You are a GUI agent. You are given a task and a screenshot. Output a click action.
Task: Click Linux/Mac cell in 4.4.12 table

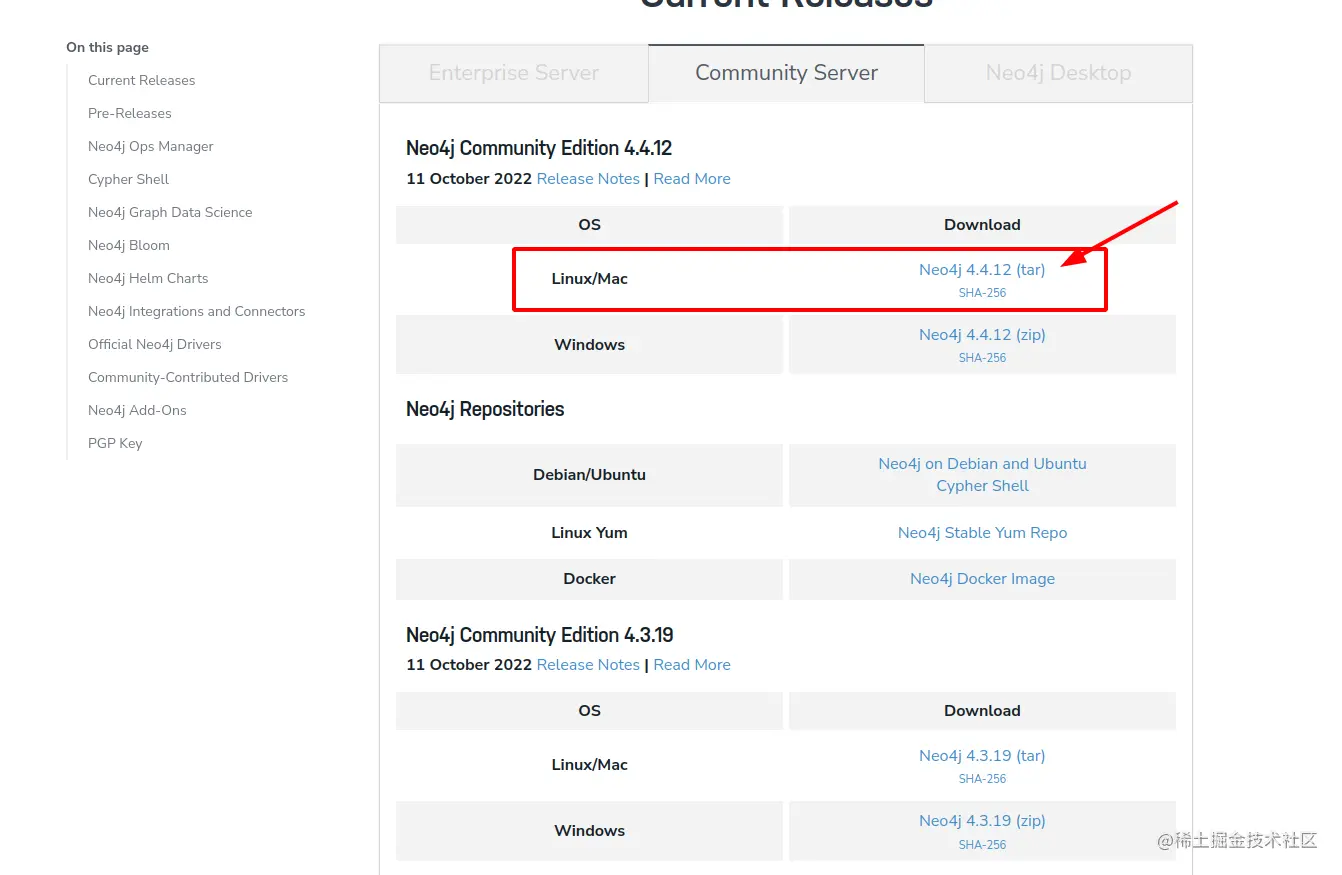[x=589, y=279]
